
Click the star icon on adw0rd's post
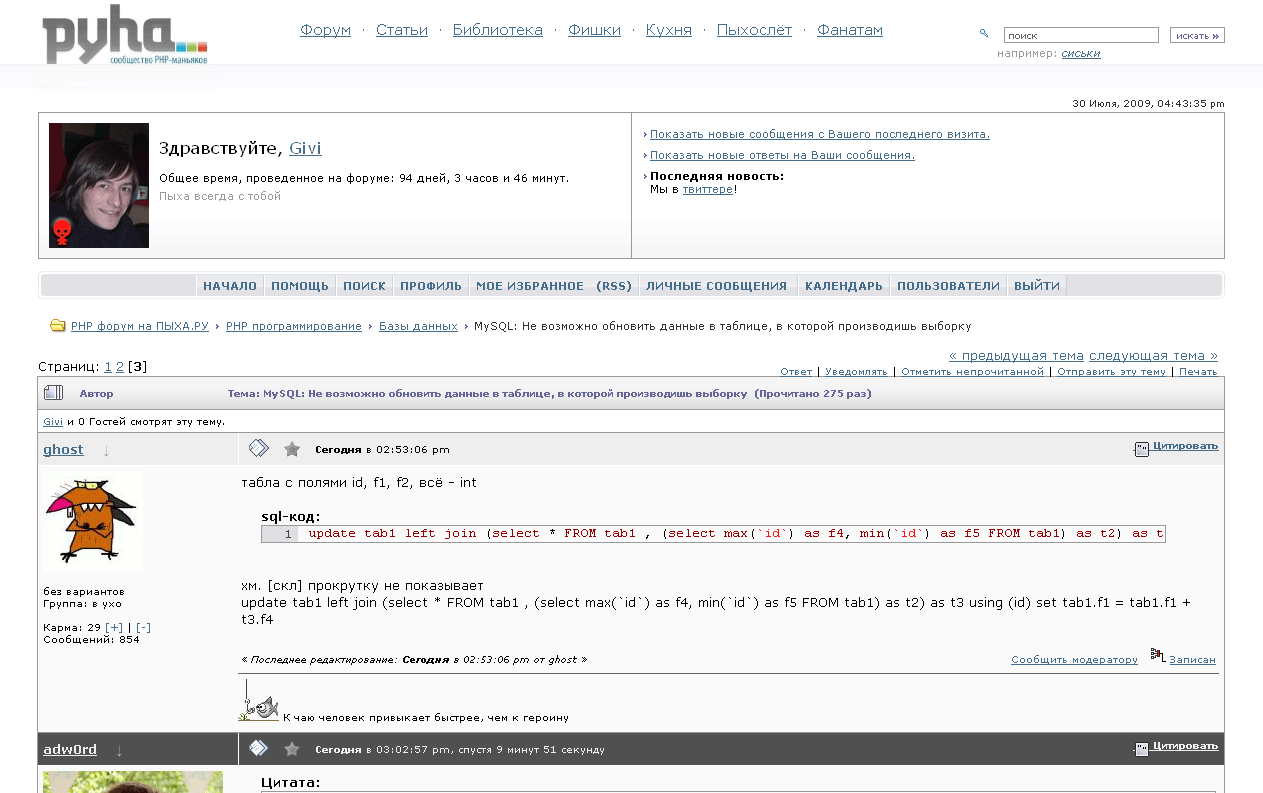coord(292,748)
